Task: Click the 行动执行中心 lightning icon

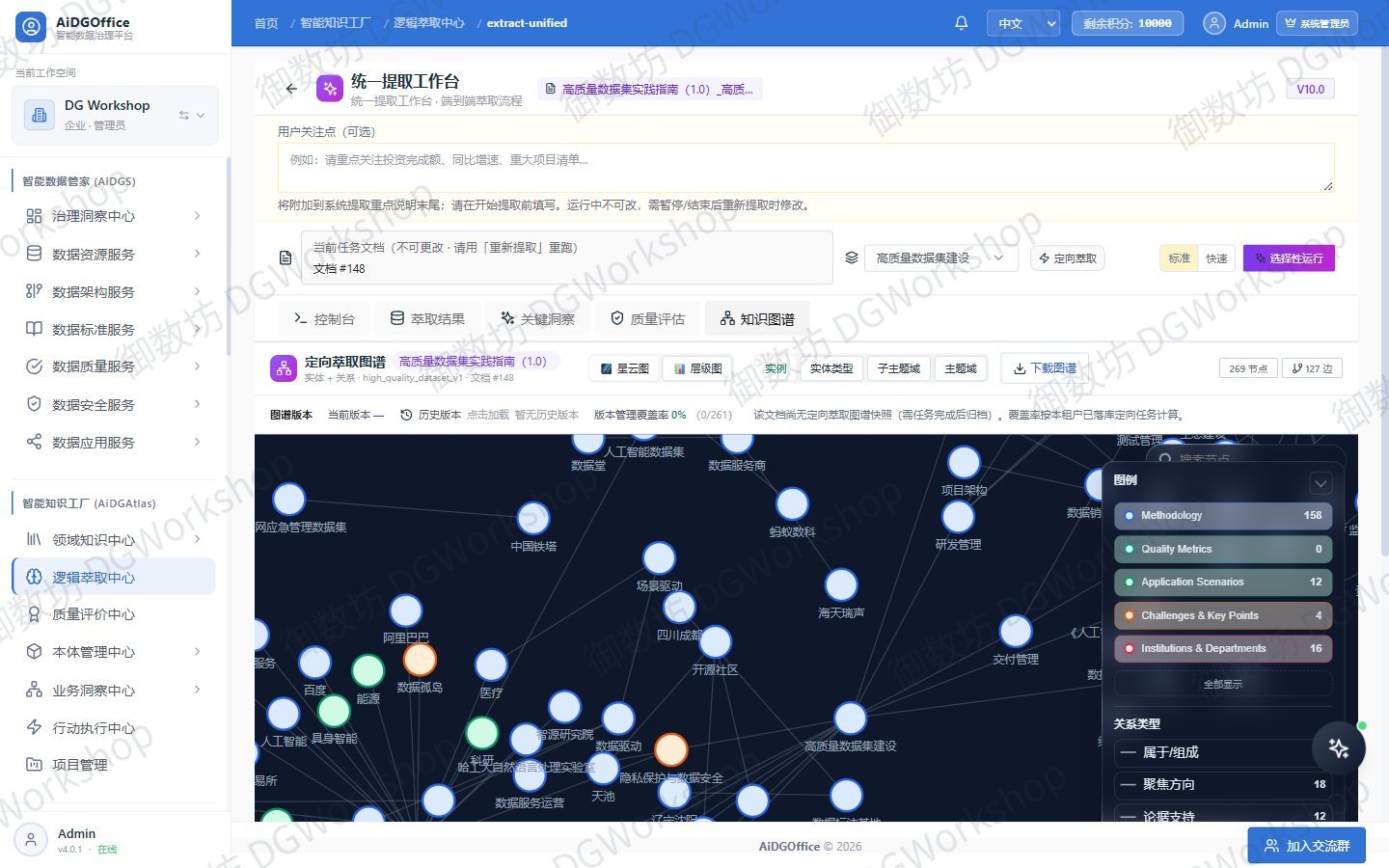Action: tap(34, 727)
